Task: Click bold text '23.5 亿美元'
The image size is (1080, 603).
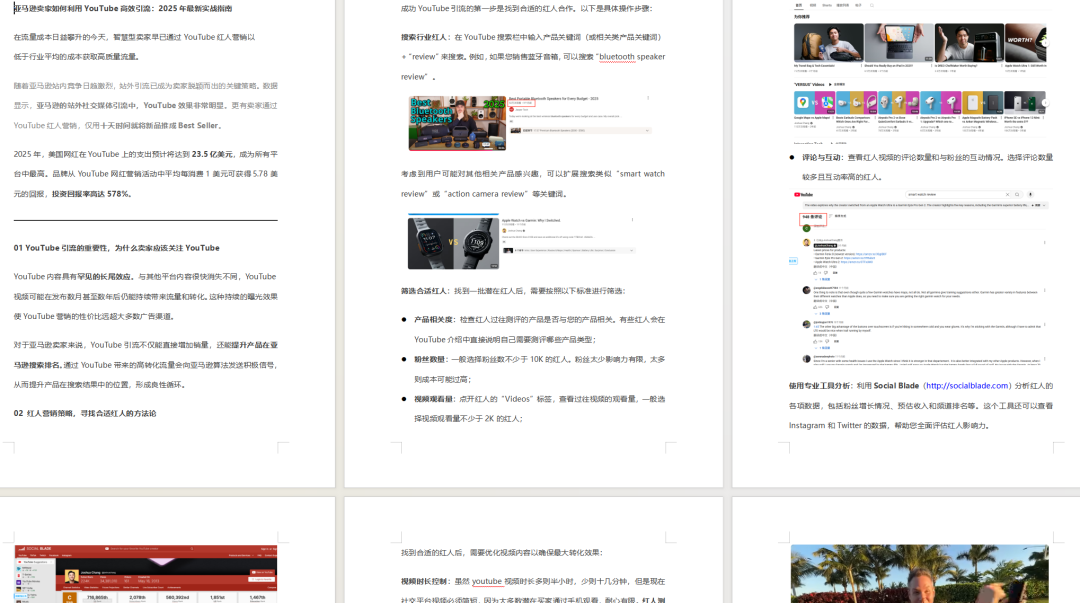Action: tap(212, 154)
